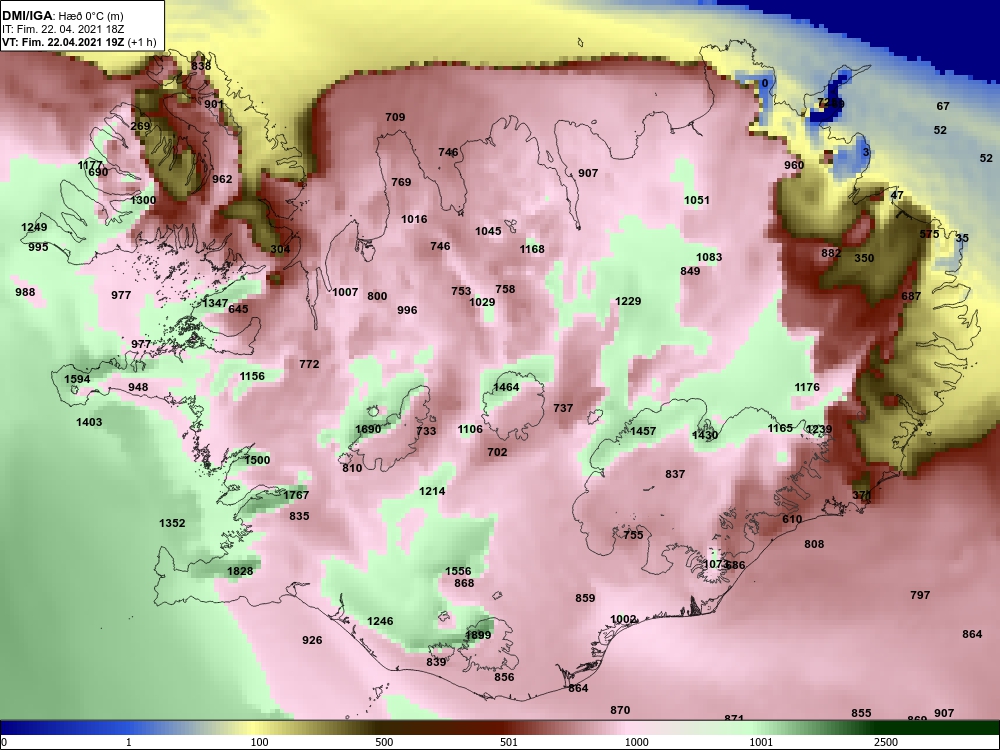Click the 67 value in the northeast sea
This screenshot has width=1000, height=750.
pos(943,106)
